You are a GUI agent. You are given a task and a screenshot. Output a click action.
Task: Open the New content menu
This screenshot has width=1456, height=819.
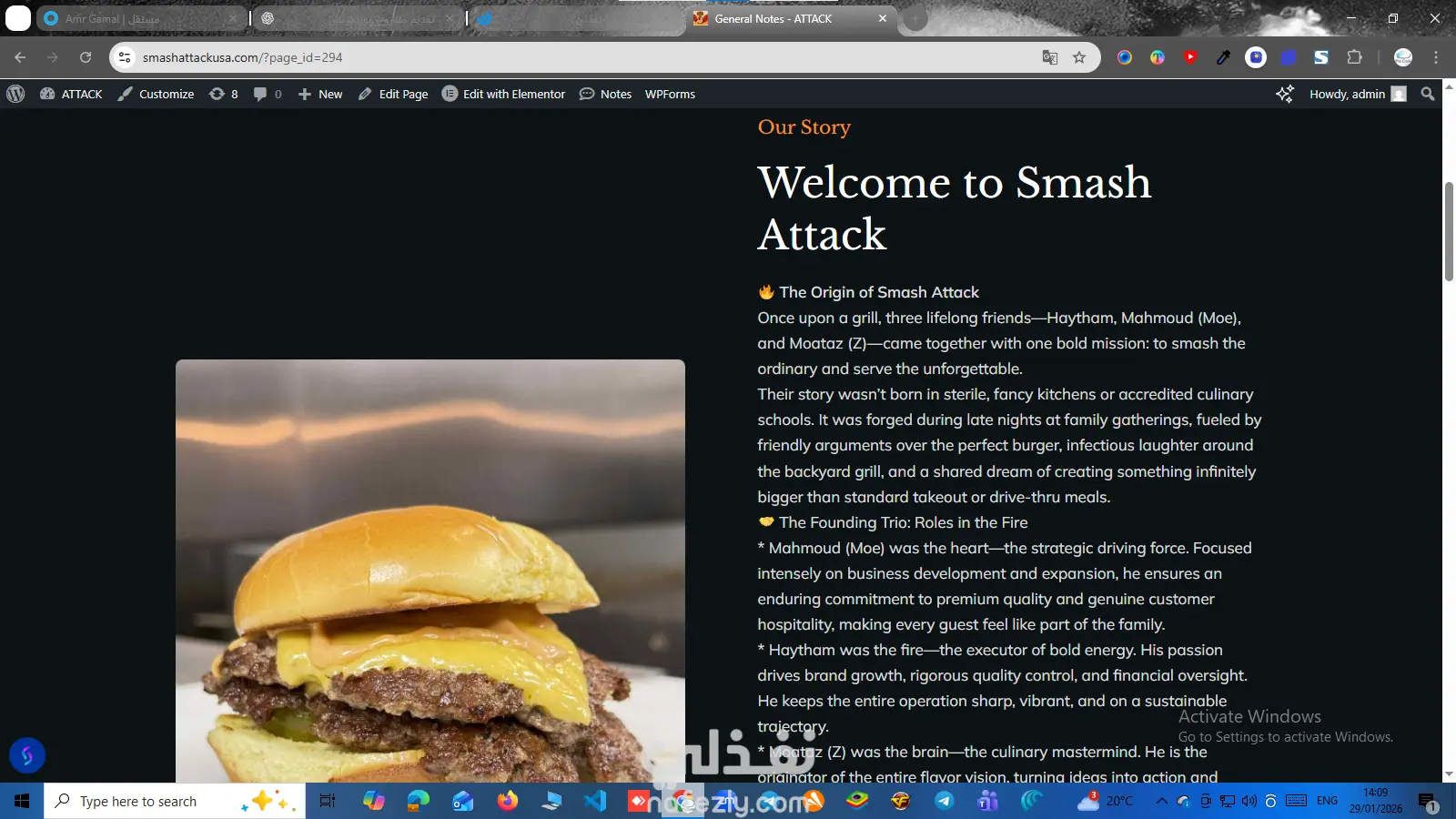320,94
